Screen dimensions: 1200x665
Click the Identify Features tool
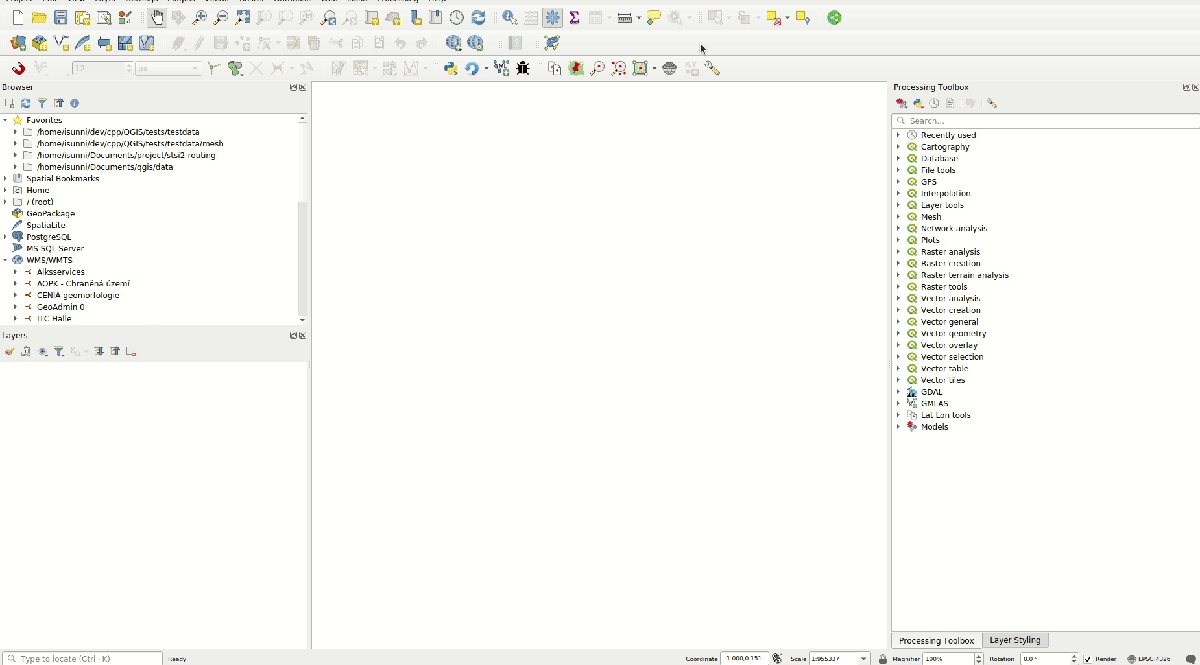509,18
